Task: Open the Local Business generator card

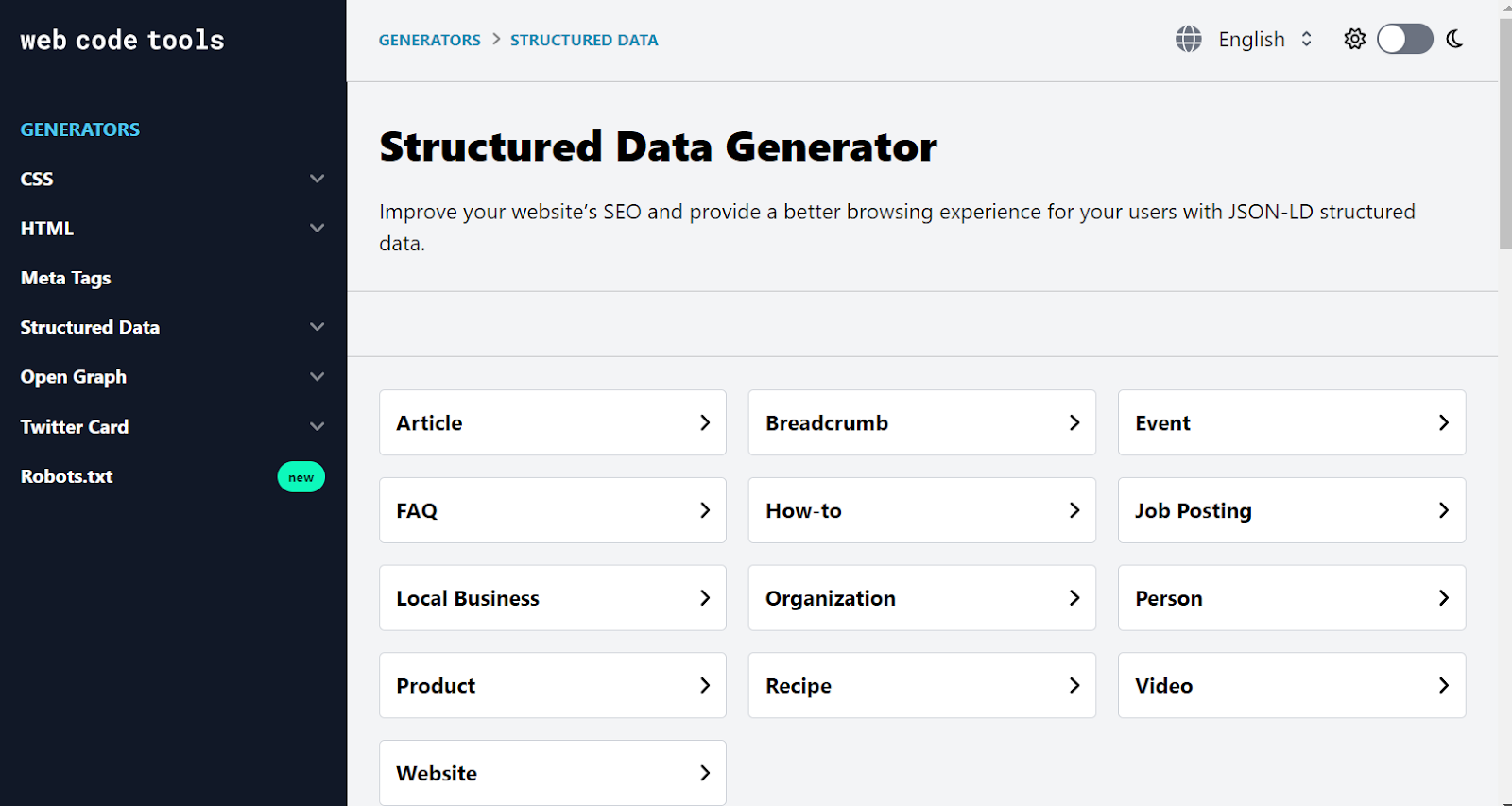Action: pos(552,598)
